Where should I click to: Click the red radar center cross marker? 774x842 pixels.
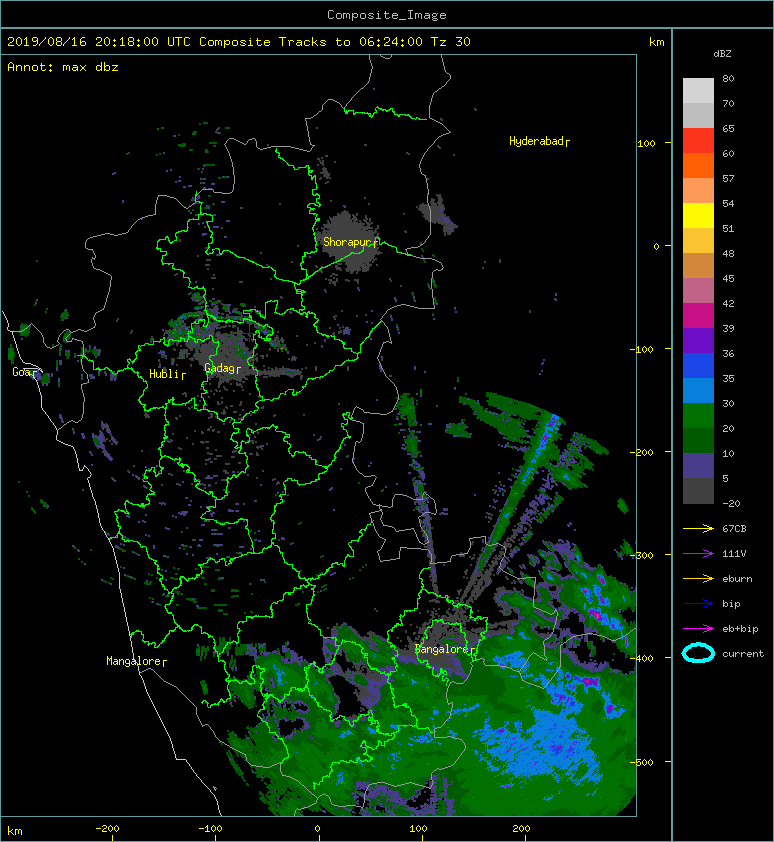click(249, 333)
